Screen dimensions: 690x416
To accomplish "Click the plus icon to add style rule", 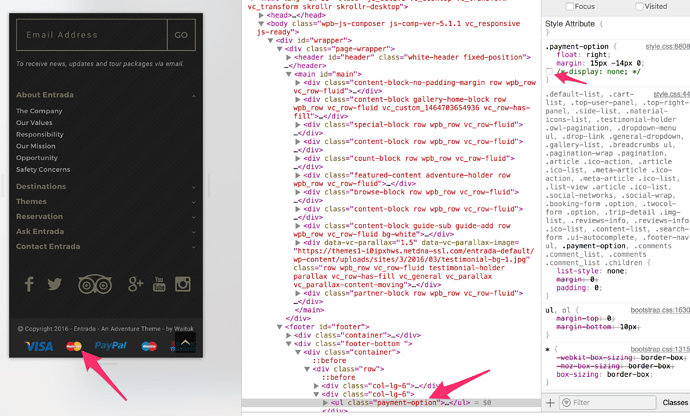I will click(x=551, y=402).
